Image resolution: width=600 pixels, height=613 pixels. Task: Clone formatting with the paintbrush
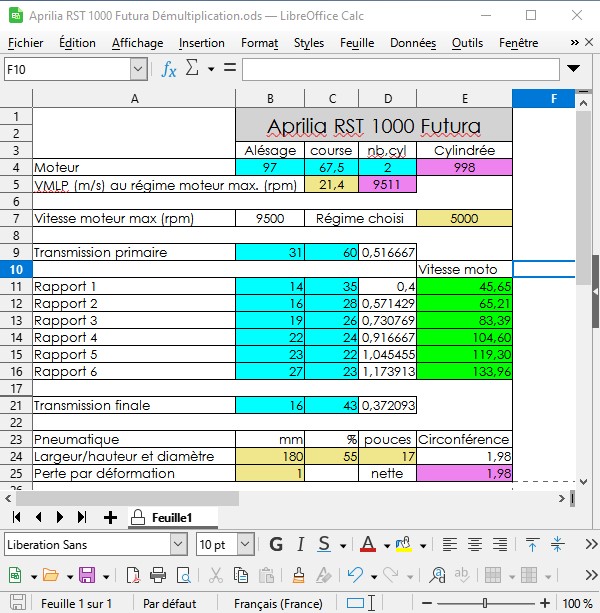[x=299, y=575]
